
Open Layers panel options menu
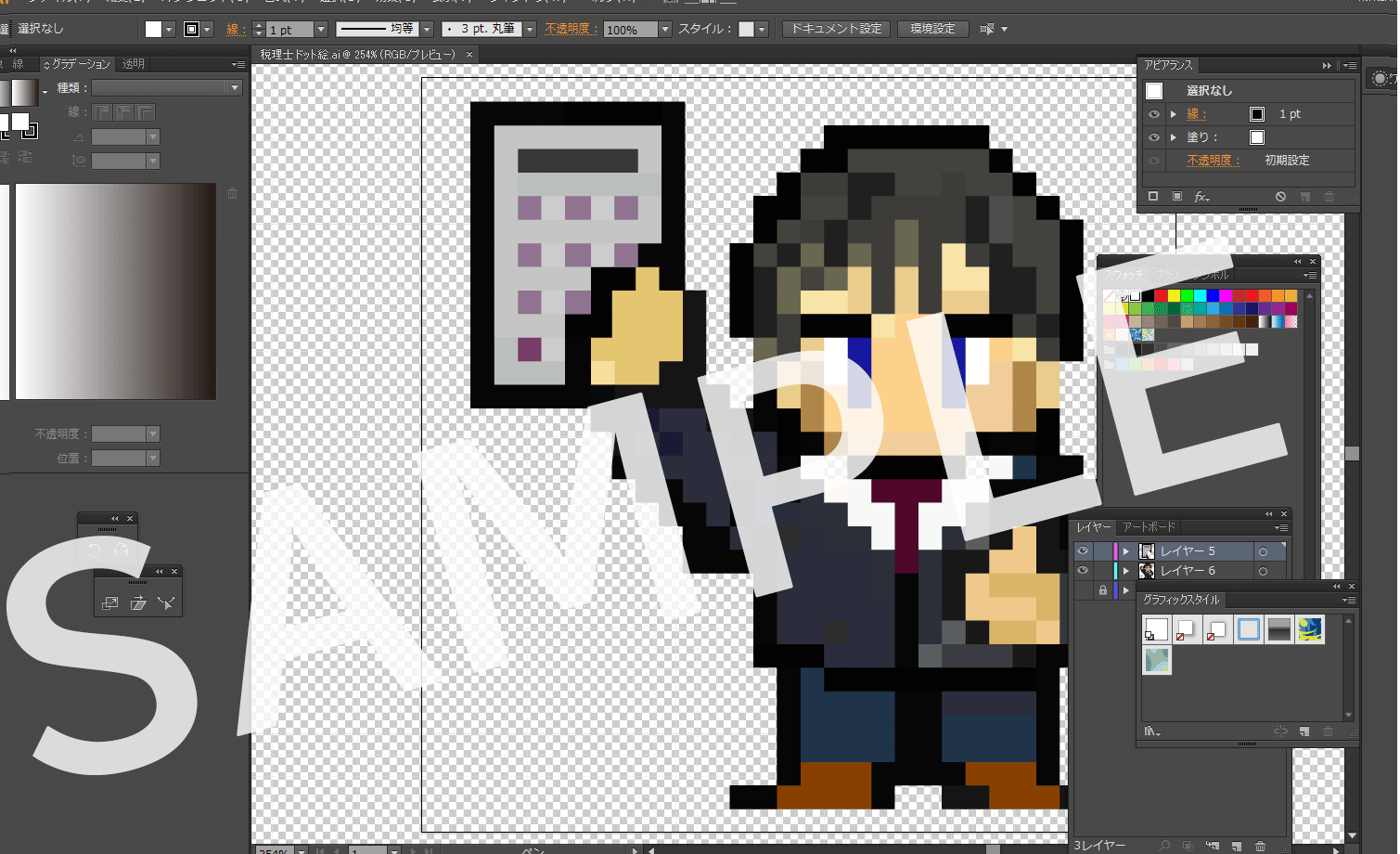tap(1281, 527)
